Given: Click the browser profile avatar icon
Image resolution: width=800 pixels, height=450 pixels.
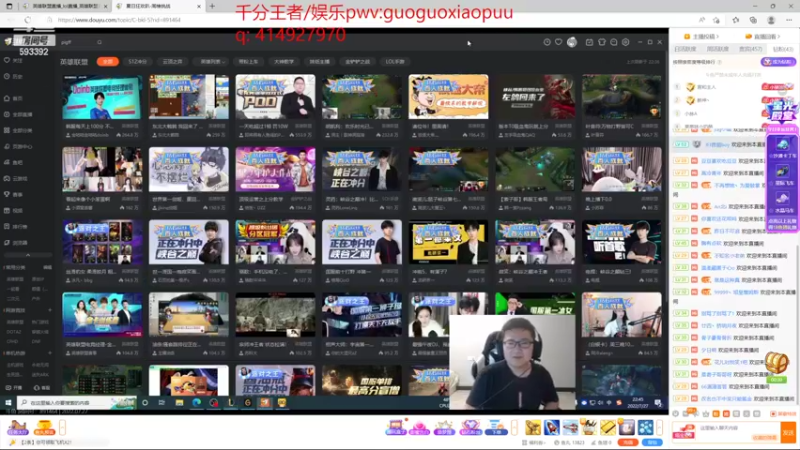Looking at the screenshot, I should coord(771,20).
